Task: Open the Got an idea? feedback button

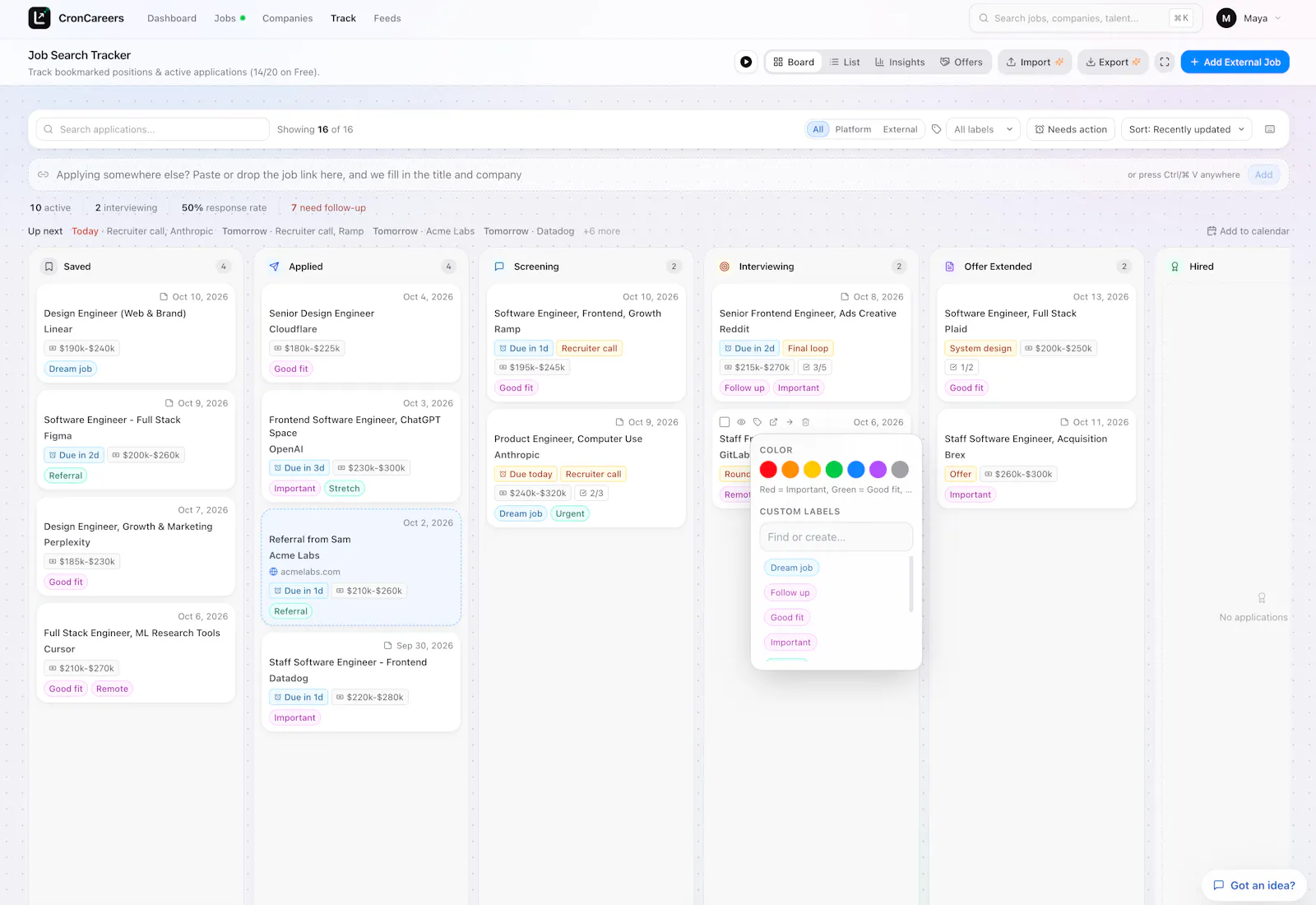Action: point(1254,885)
